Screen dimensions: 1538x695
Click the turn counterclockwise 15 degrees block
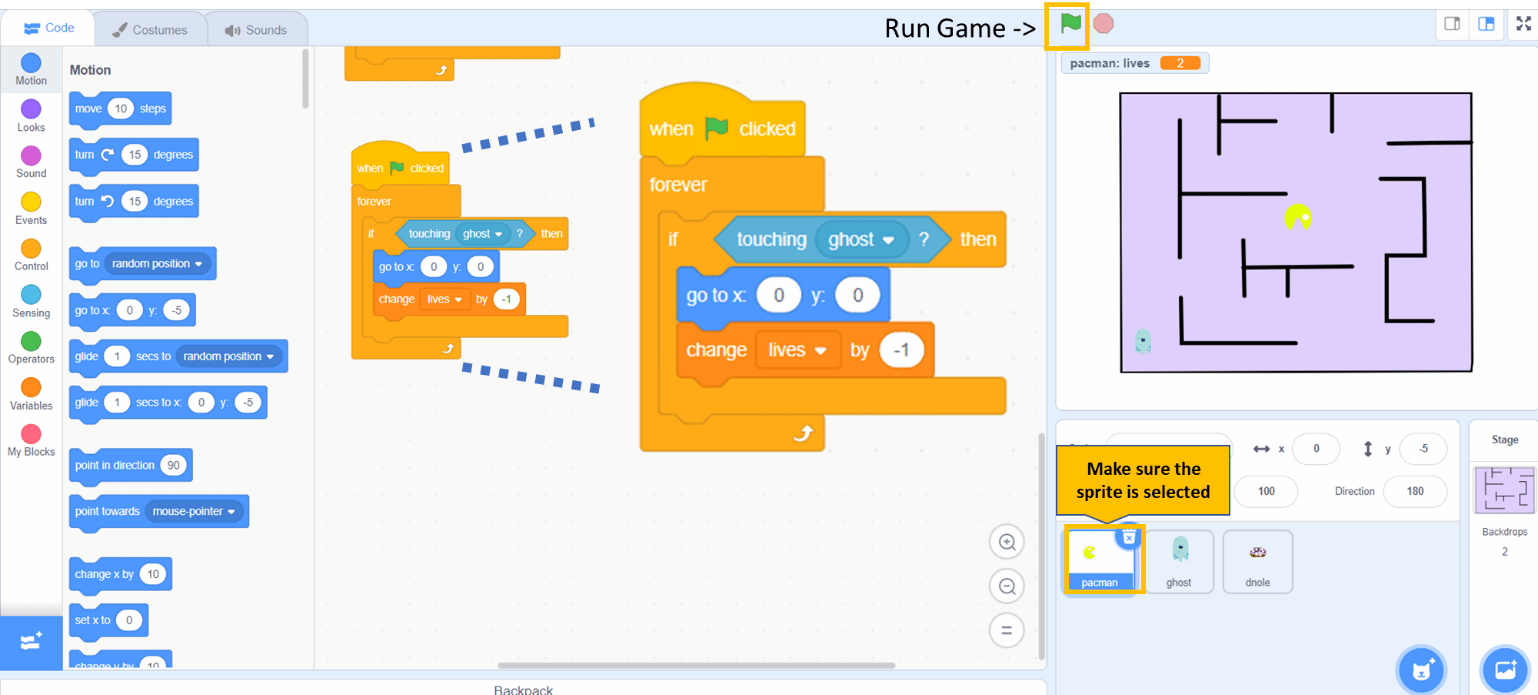click(x=133, y=201)
